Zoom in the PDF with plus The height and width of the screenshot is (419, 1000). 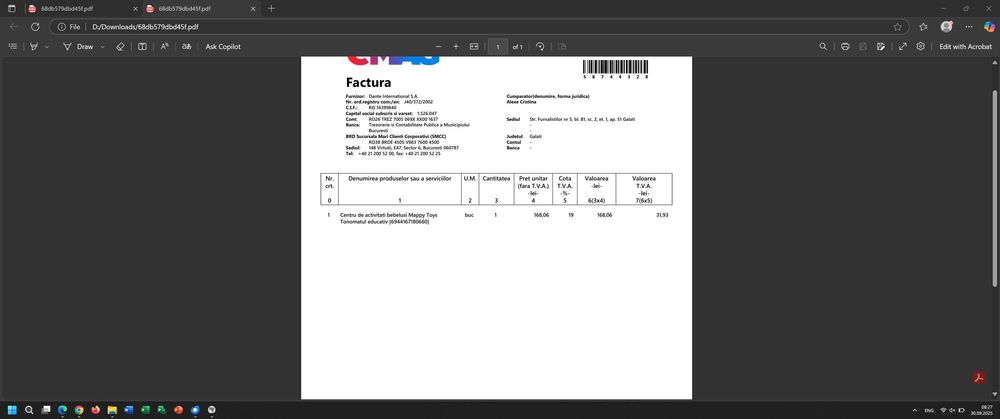(x=456, y=47)
